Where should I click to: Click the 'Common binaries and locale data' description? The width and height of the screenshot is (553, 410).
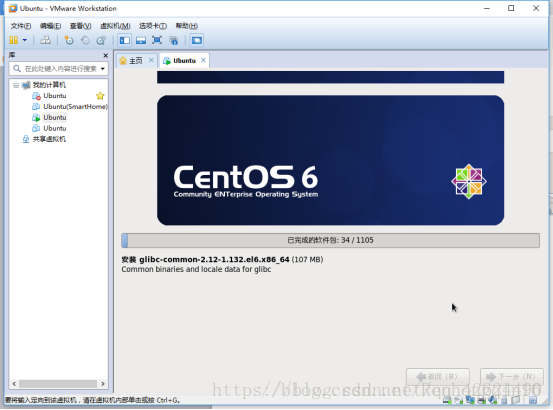[196, 269]
